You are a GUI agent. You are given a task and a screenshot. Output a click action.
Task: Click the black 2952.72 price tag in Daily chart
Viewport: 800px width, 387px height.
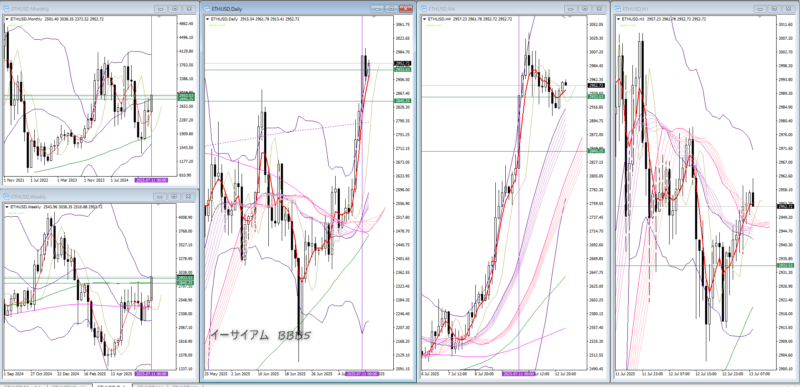[402, 63]
